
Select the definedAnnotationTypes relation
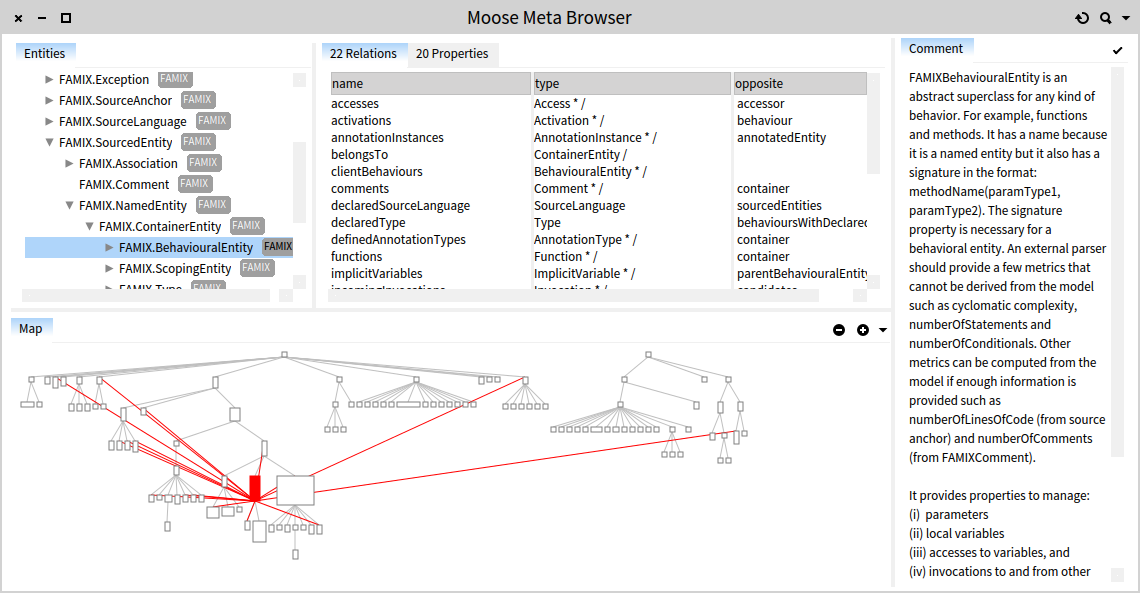(x=398, y=240)
